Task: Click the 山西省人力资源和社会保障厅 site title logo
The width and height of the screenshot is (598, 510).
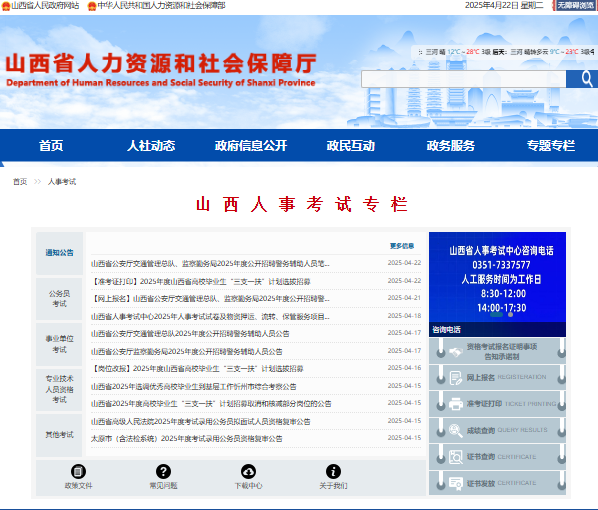Action: point(161,69)
